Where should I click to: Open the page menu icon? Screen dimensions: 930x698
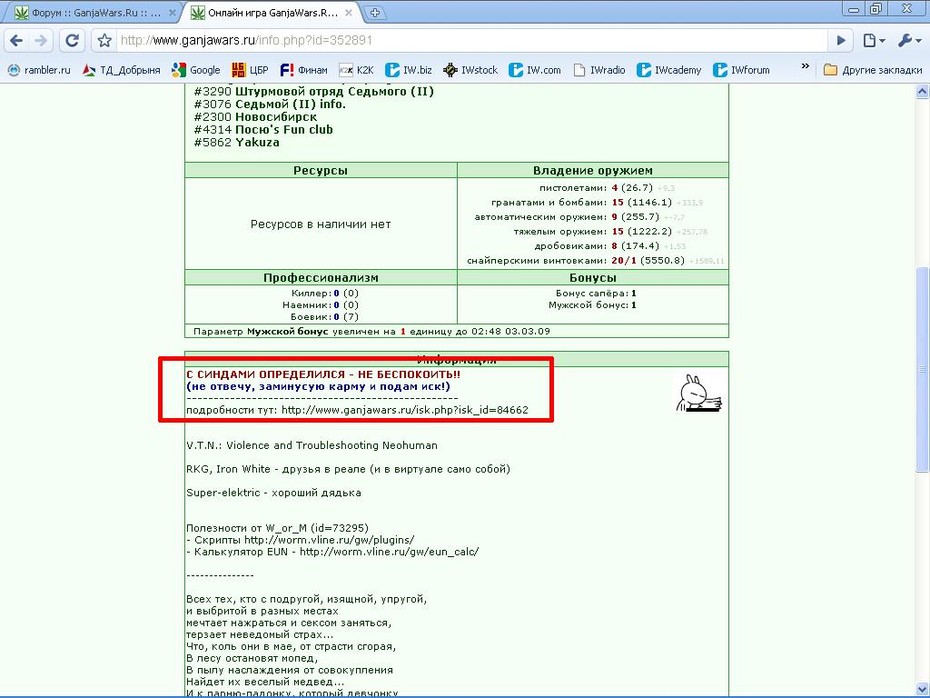874,40
